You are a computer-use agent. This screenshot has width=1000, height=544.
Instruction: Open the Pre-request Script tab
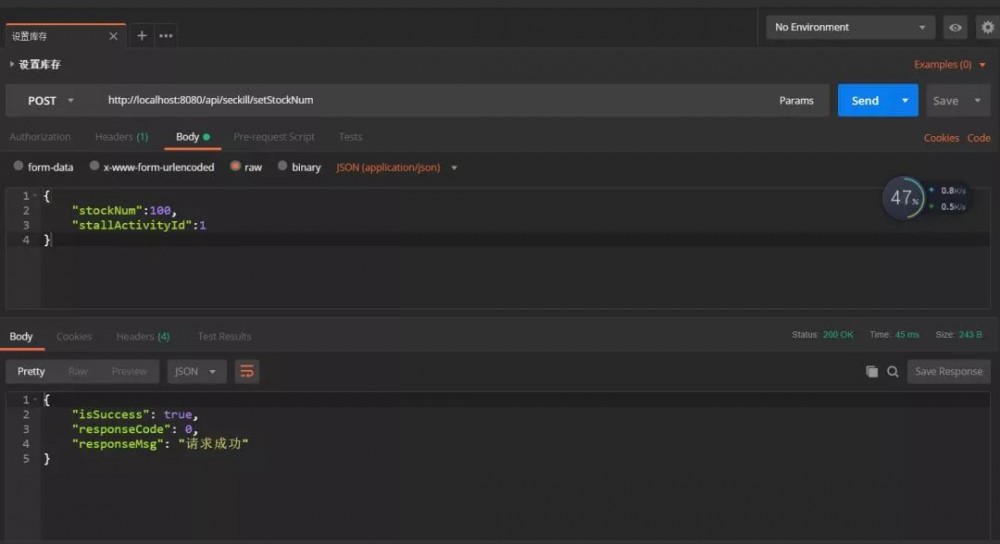(x=274, y=137)
